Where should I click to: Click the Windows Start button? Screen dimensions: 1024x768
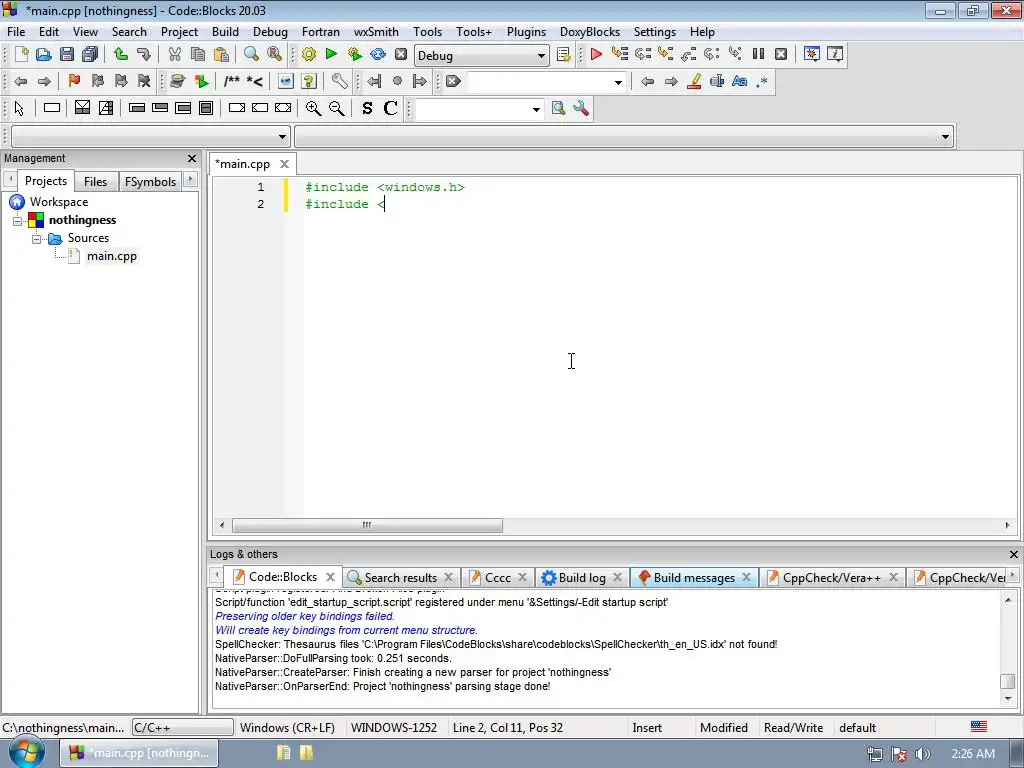point(26,753)
